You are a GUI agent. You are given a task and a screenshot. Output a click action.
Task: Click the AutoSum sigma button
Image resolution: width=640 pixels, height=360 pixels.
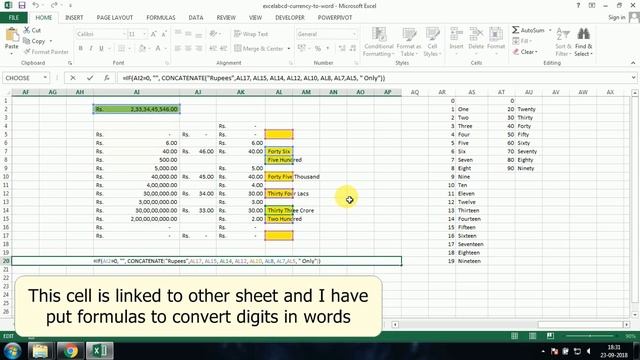pyautogui.click(x=528, y=30)
